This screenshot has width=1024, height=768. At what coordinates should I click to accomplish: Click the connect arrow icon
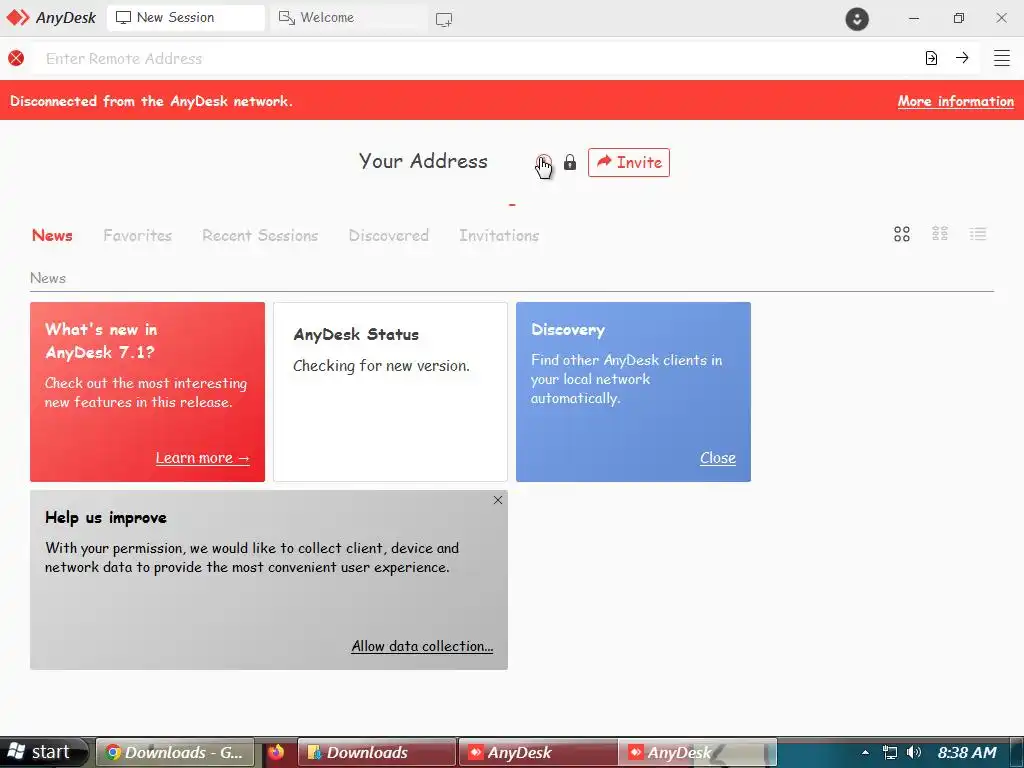pos(962,58)
